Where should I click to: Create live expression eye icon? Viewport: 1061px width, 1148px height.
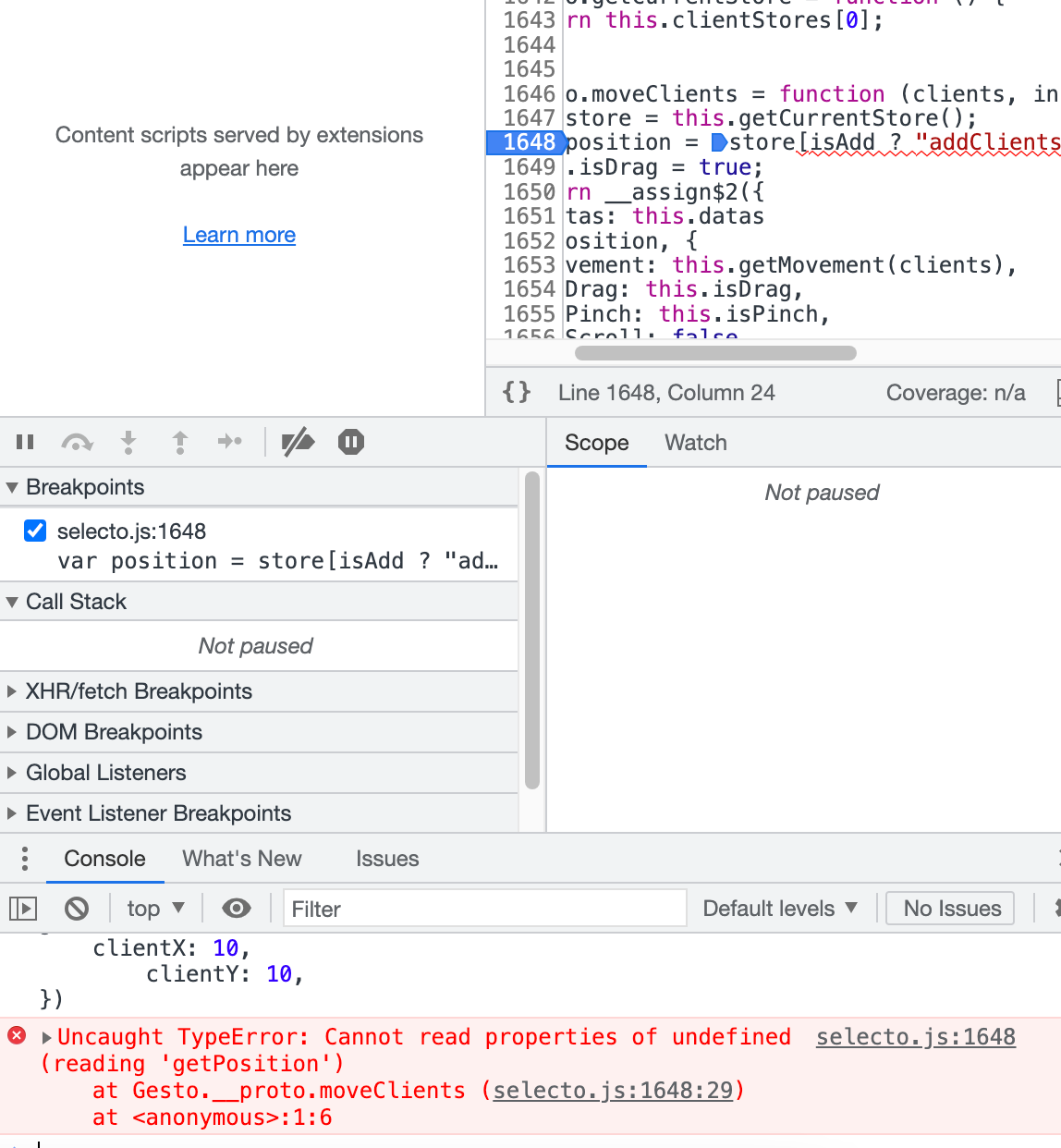click(237, 910)
